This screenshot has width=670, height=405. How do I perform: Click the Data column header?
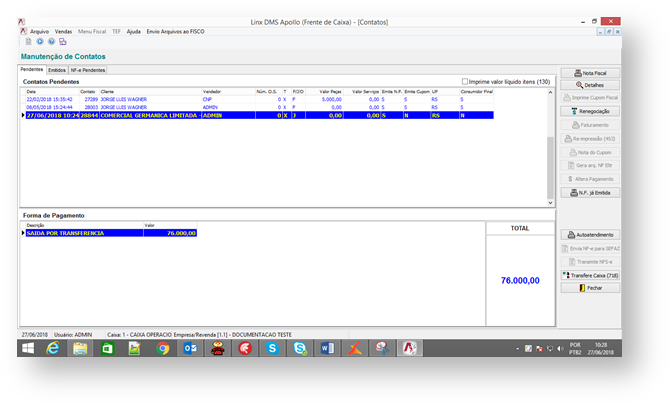[52, 91]
